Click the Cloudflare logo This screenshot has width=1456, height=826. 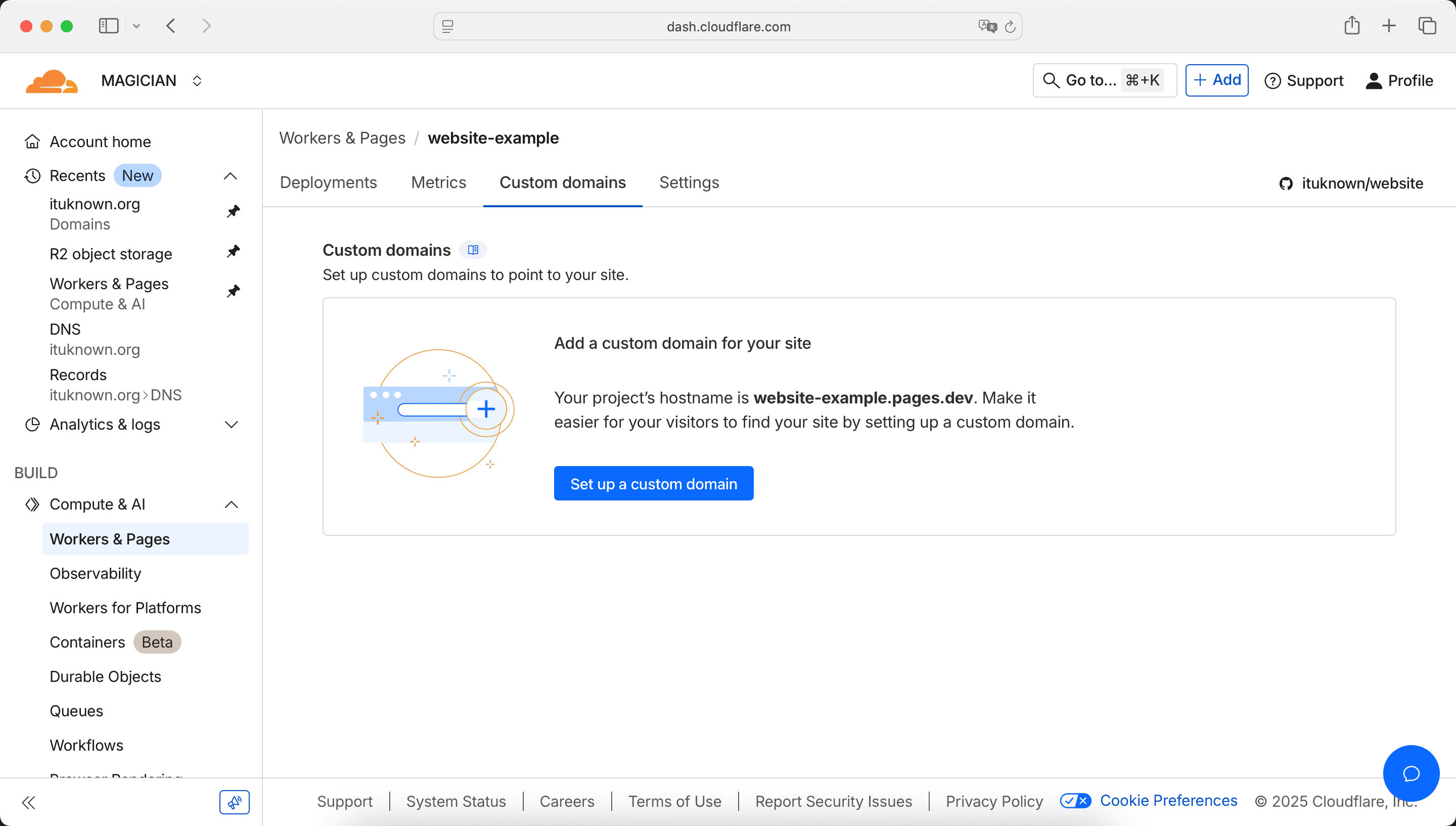51,80
